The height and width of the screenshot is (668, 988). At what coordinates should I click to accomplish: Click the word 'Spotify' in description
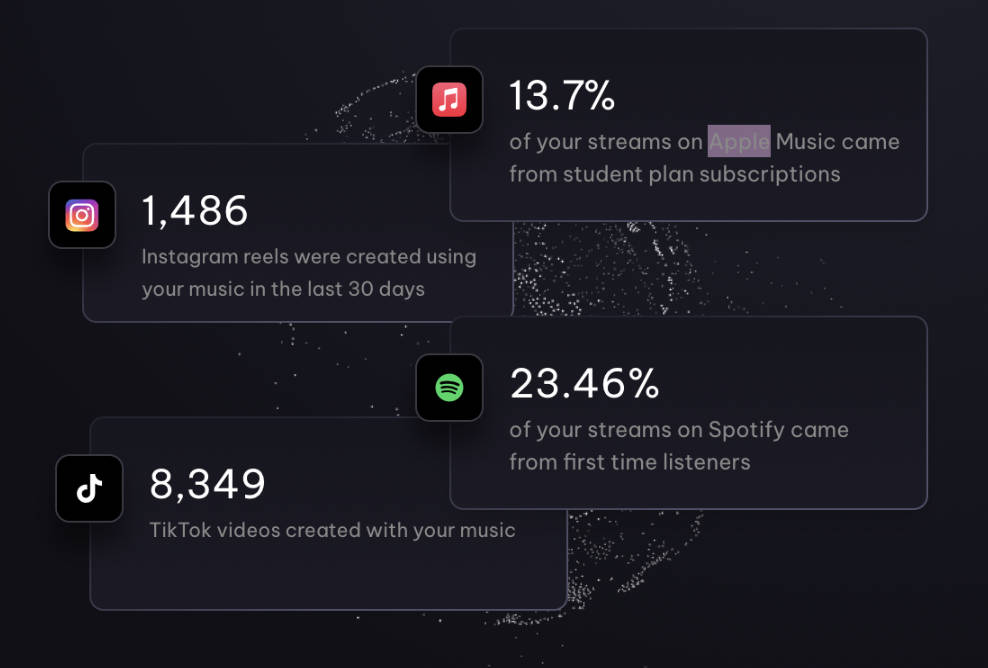[744, 430]
